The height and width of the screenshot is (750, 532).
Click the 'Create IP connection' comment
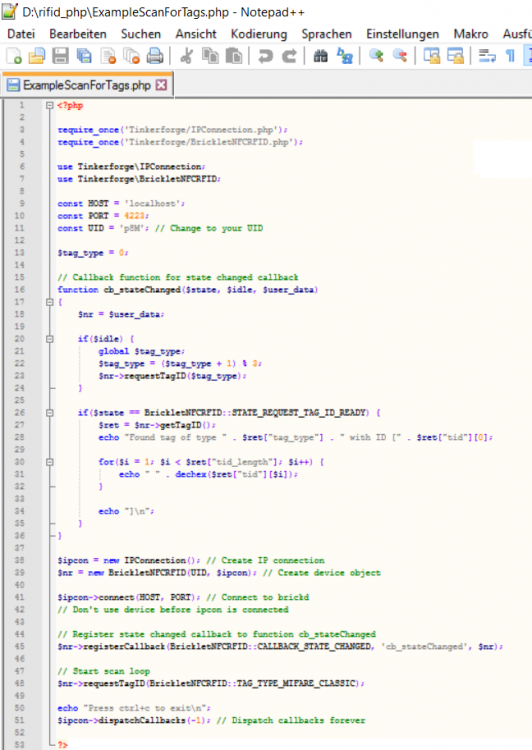click(x=266, y=560)
